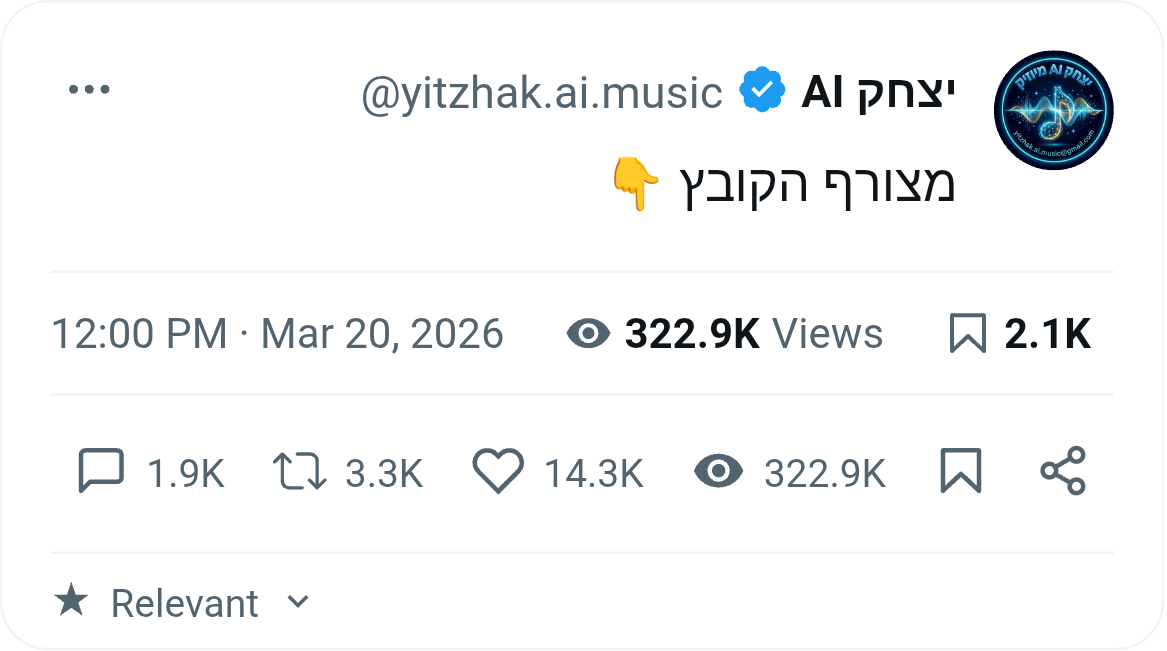Click the eye icon next to 322.9K Views
The width and height of the screenshot is (1167, 651).
click(590, 334)
